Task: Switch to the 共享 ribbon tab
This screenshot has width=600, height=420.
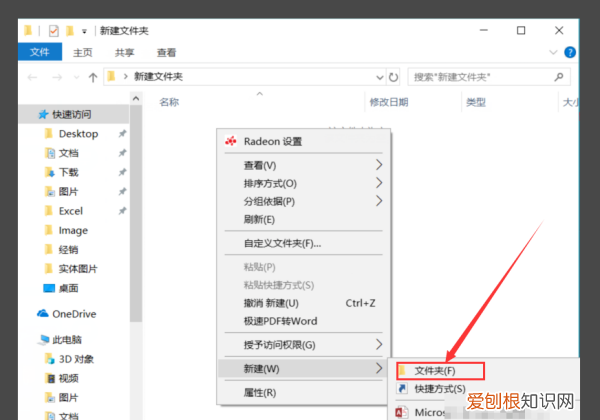Action: click(124, 52)
